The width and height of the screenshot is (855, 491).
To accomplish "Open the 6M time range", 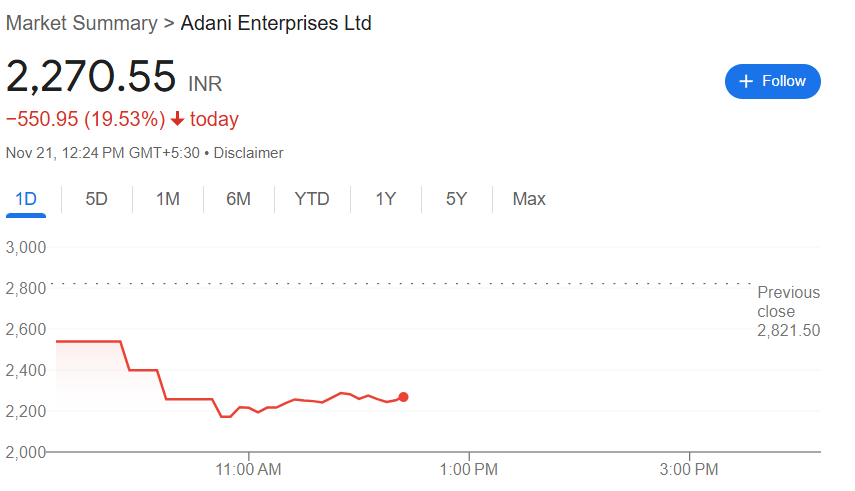I will [x=238, y=199].
